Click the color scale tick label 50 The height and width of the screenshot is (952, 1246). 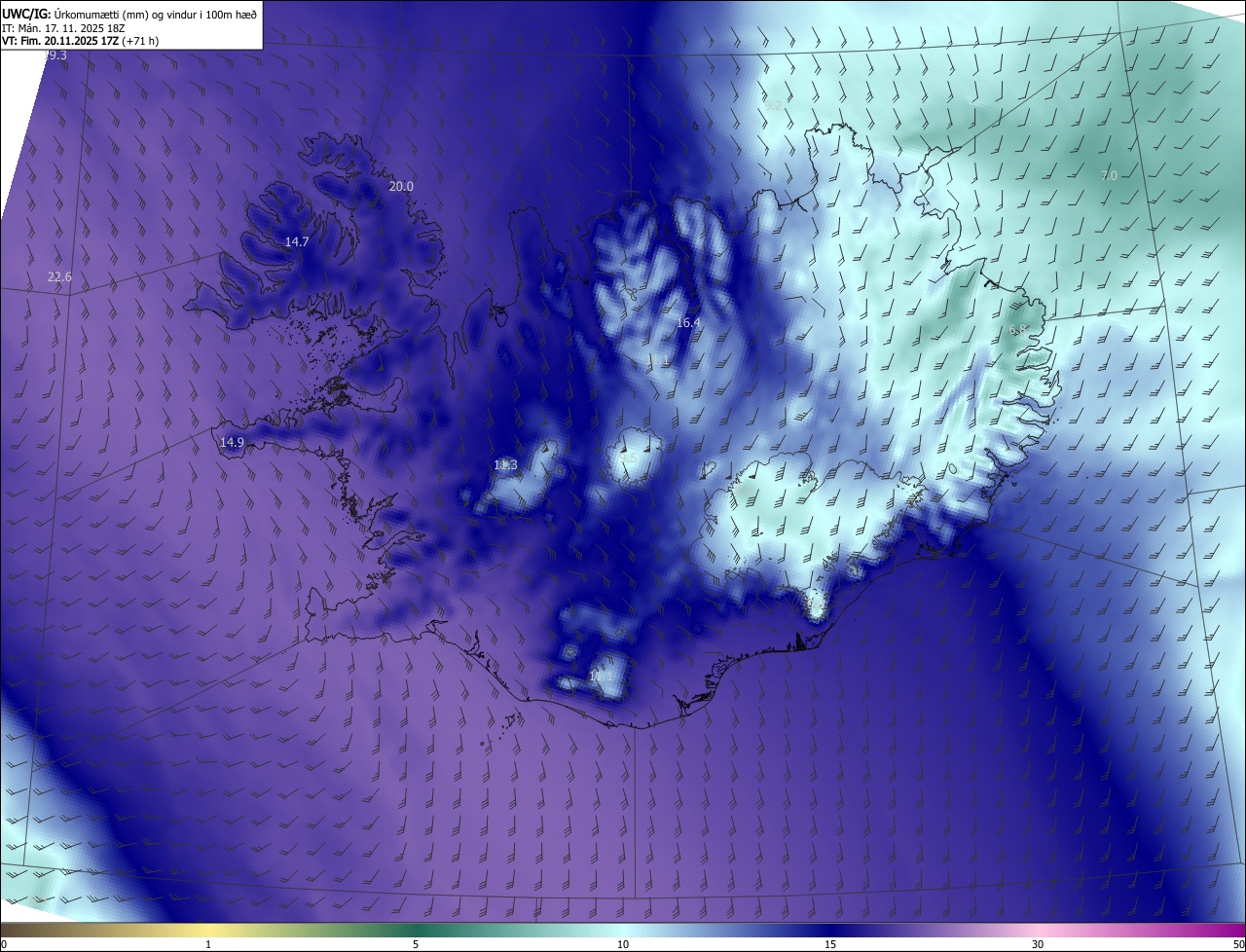pyautogui.click(x=1238, y=944)
